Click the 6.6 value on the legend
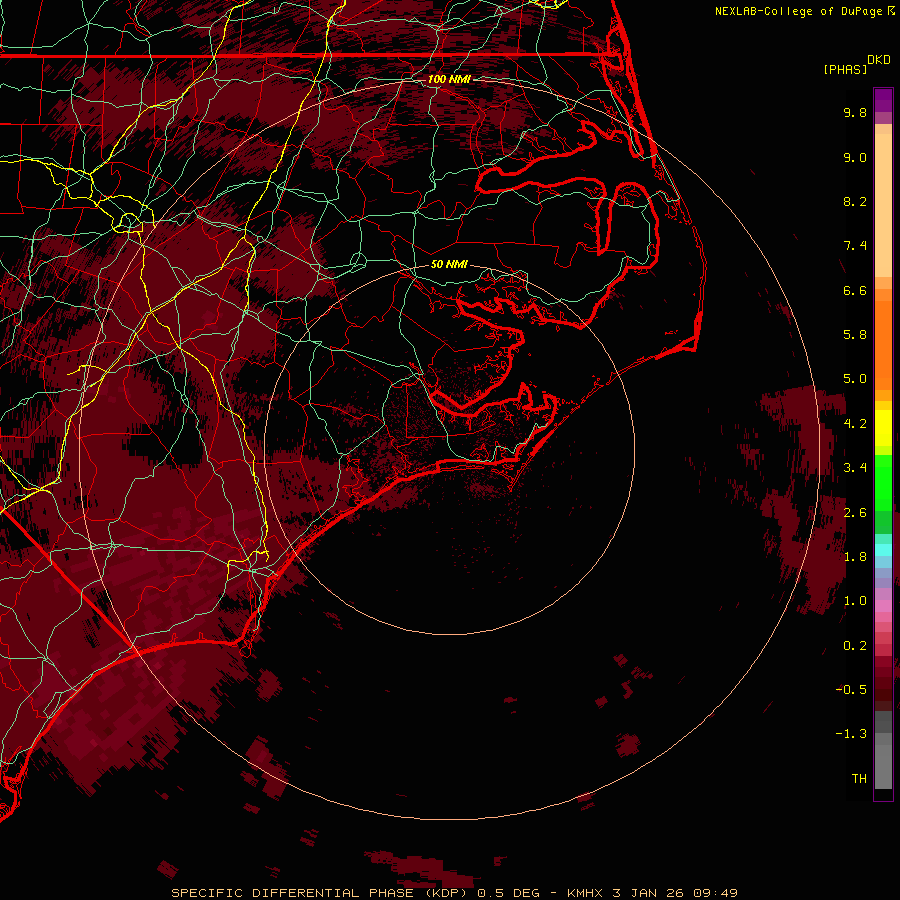900x900 pixels. coord(855,290)
